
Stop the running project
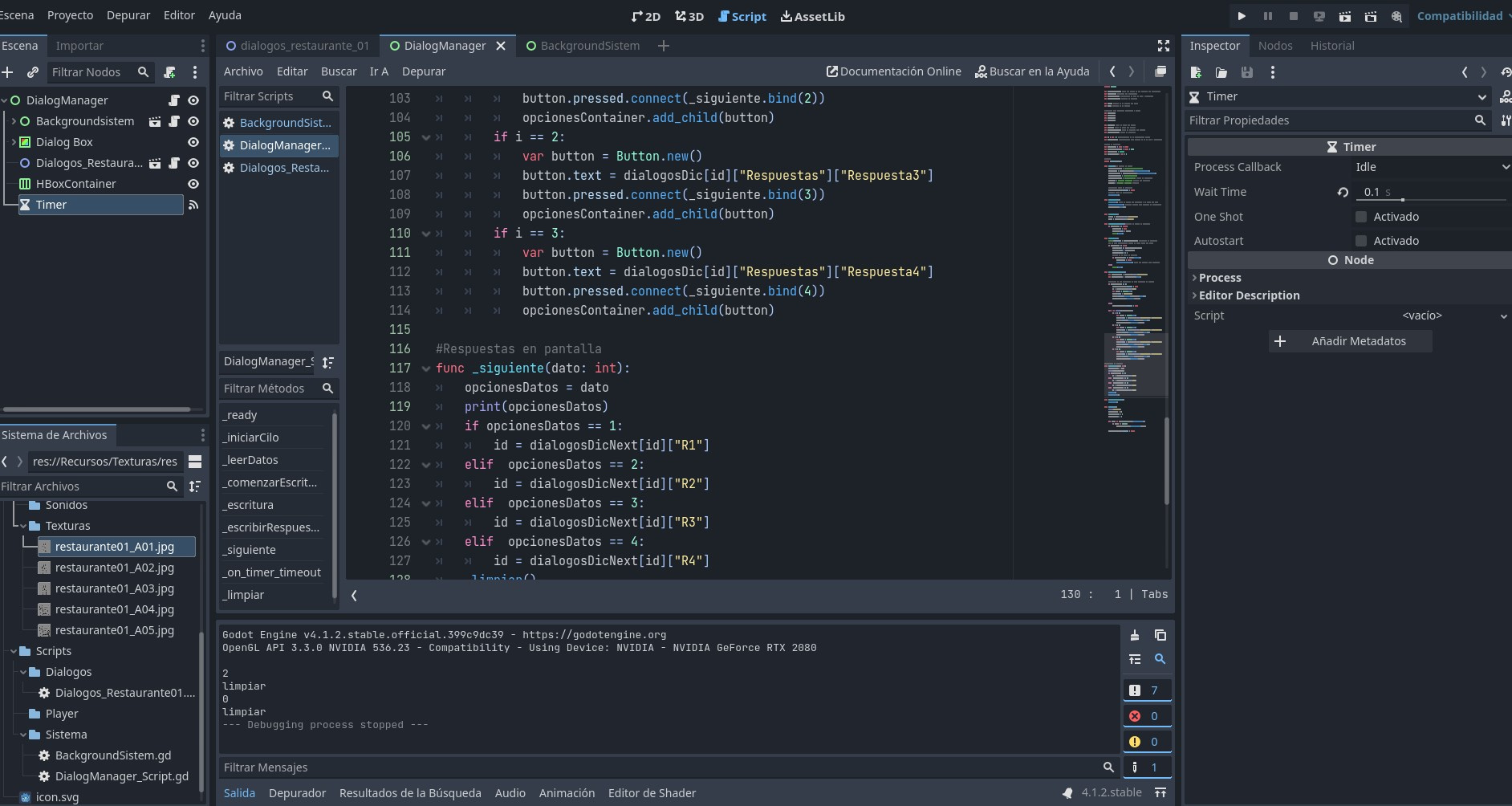click(1293, 16)
